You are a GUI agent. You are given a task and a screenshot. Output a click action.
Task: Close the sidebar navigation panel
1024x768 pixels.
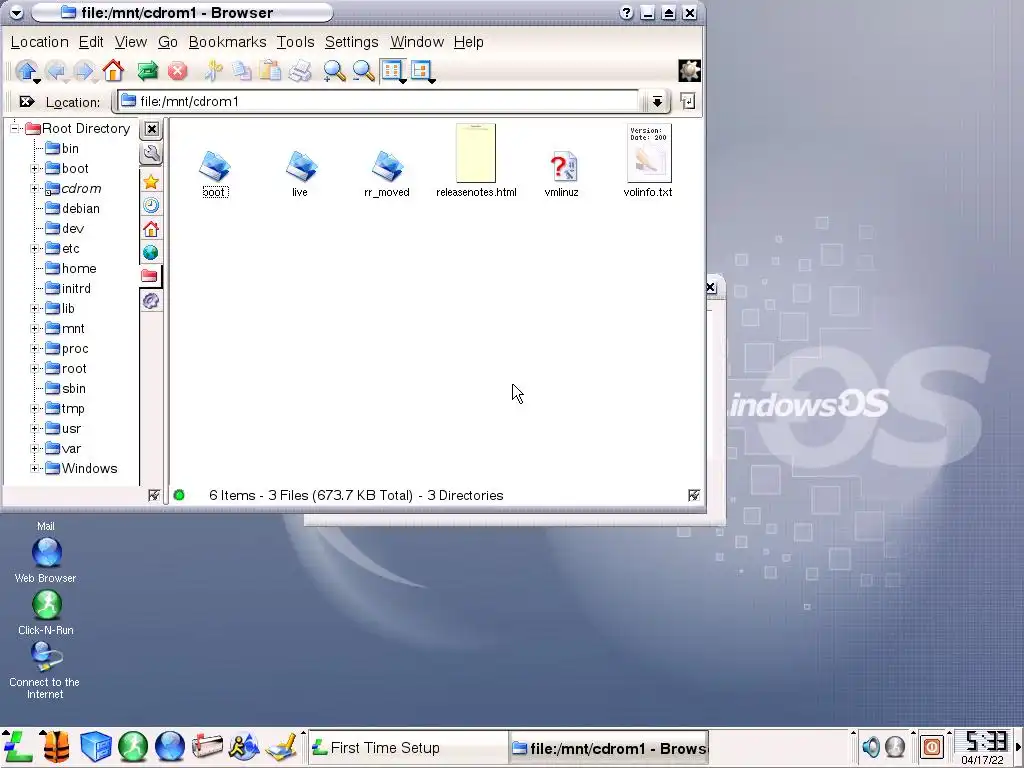pos(152,129)
